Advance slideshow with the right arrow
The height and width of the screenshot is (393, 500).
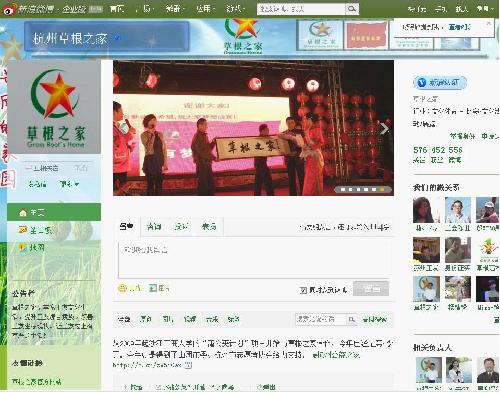[x=384, y=129]
